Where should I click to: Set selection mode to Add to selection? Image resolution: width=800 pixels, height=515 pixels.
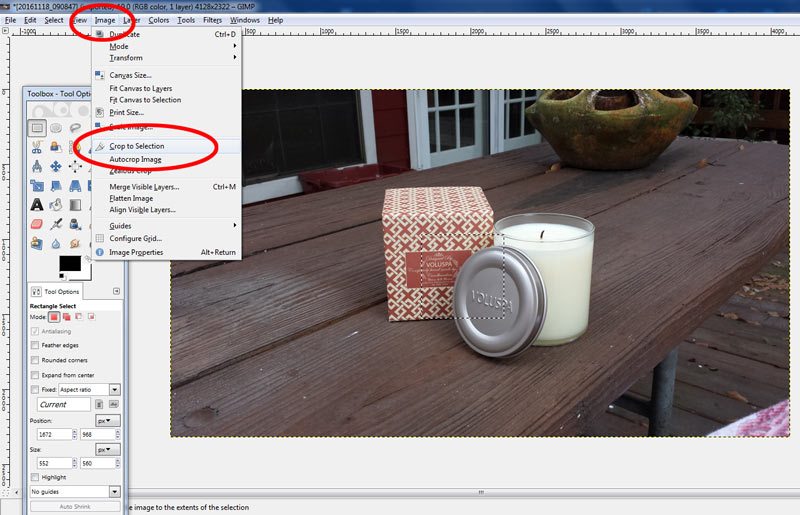[x=66, y=317]
